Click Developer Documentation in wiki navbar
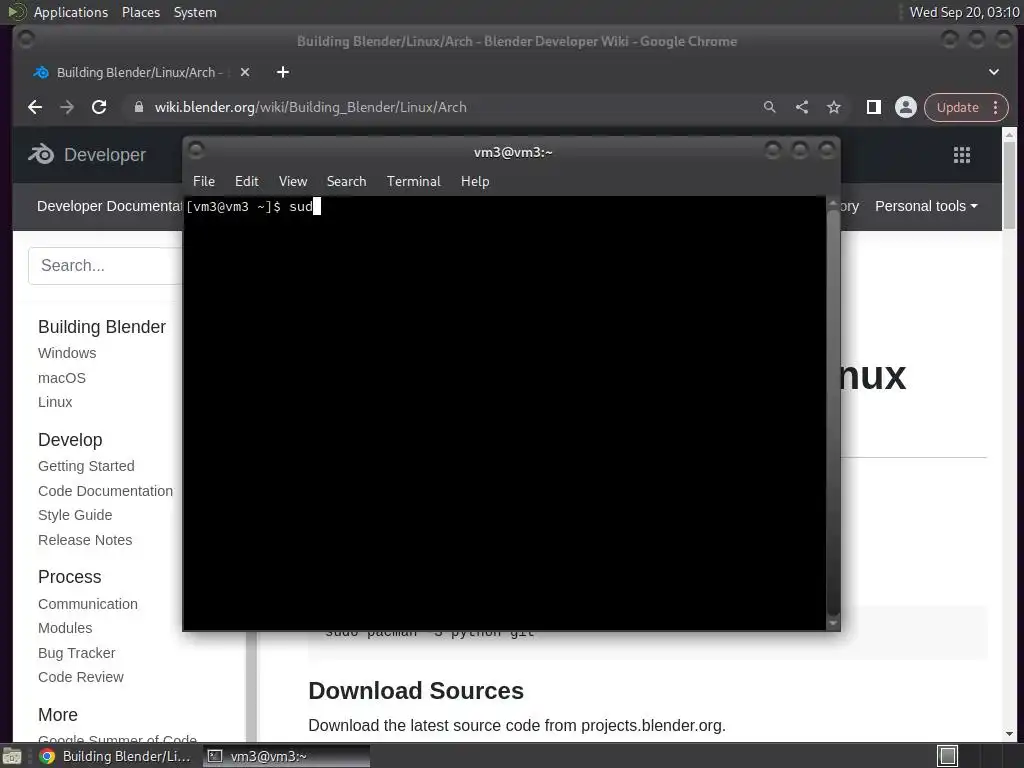This screenshot has height=768, width=1024. pyautogui.click(x=109, y=206)
